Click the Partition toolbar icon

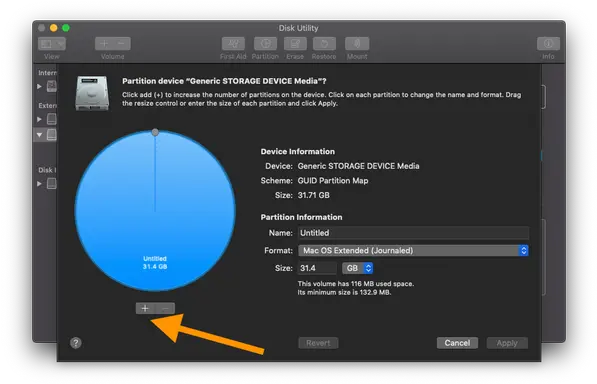click(x=265, y=44)
